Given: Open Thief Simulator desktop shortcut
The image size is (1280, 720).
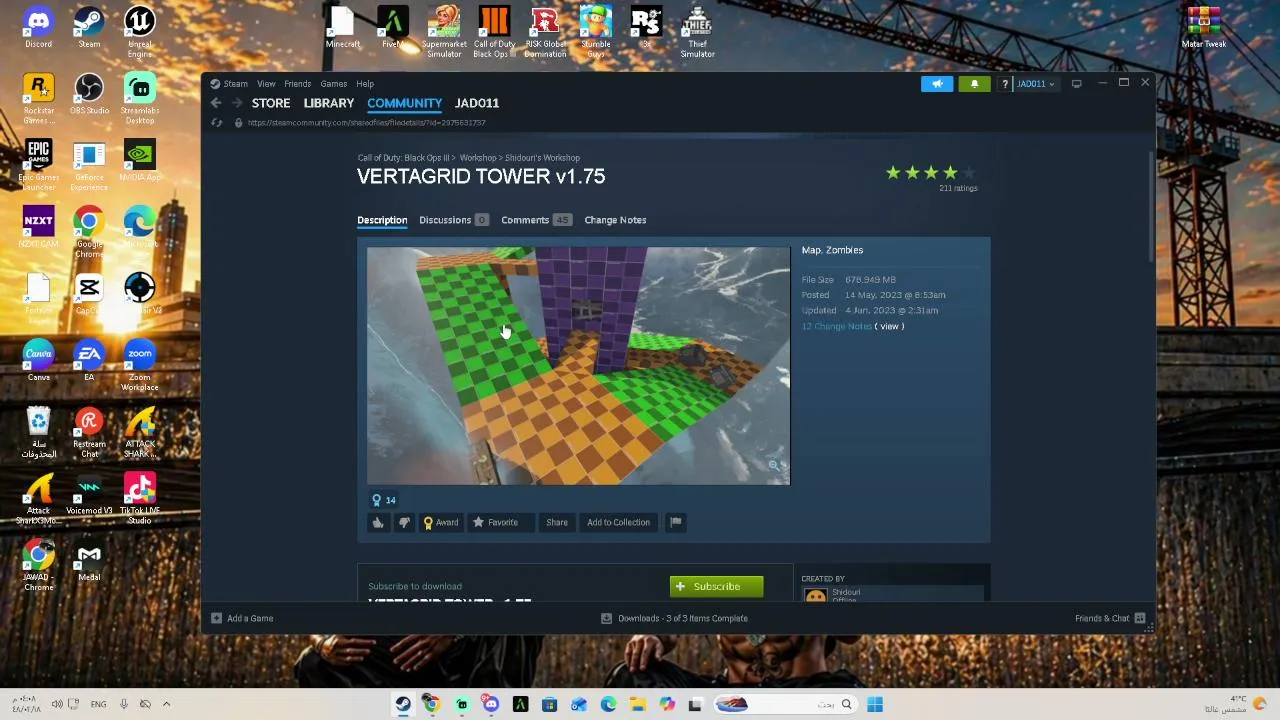Looking at the screenshot, I should click(697, 33).
